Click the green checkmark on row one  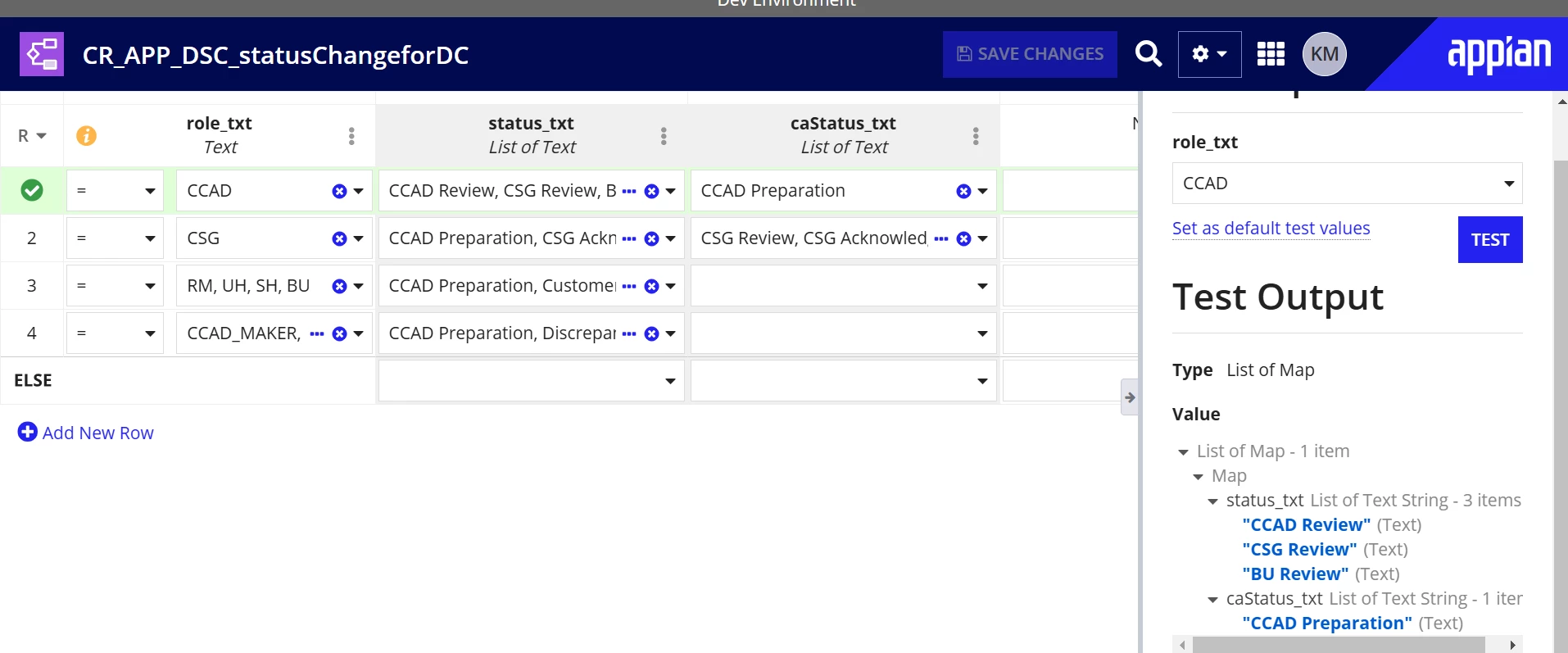[32, 190]
